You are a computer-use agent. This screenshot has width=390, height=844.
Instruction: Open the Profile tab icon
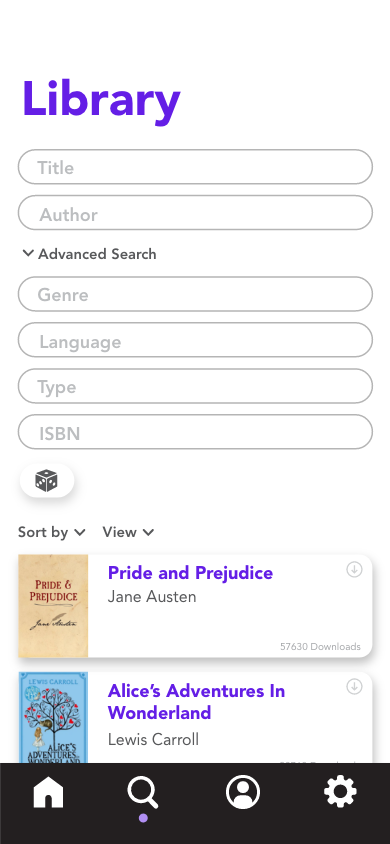(243, 792)
